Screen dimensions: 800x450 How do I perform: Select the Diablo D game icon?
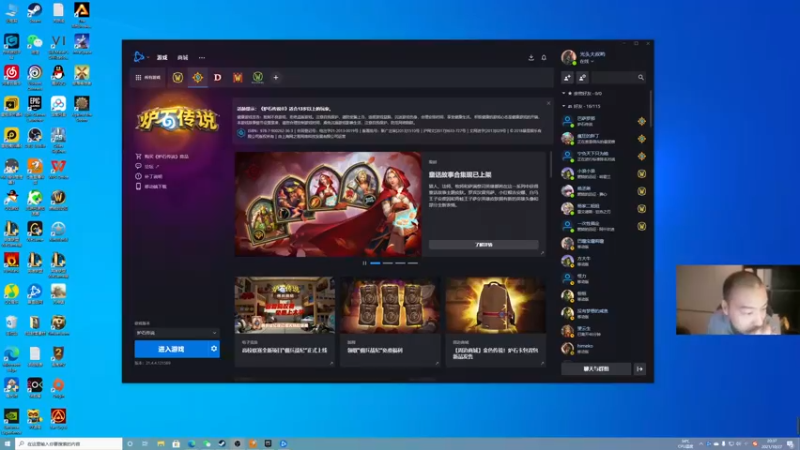coord(218,78)
